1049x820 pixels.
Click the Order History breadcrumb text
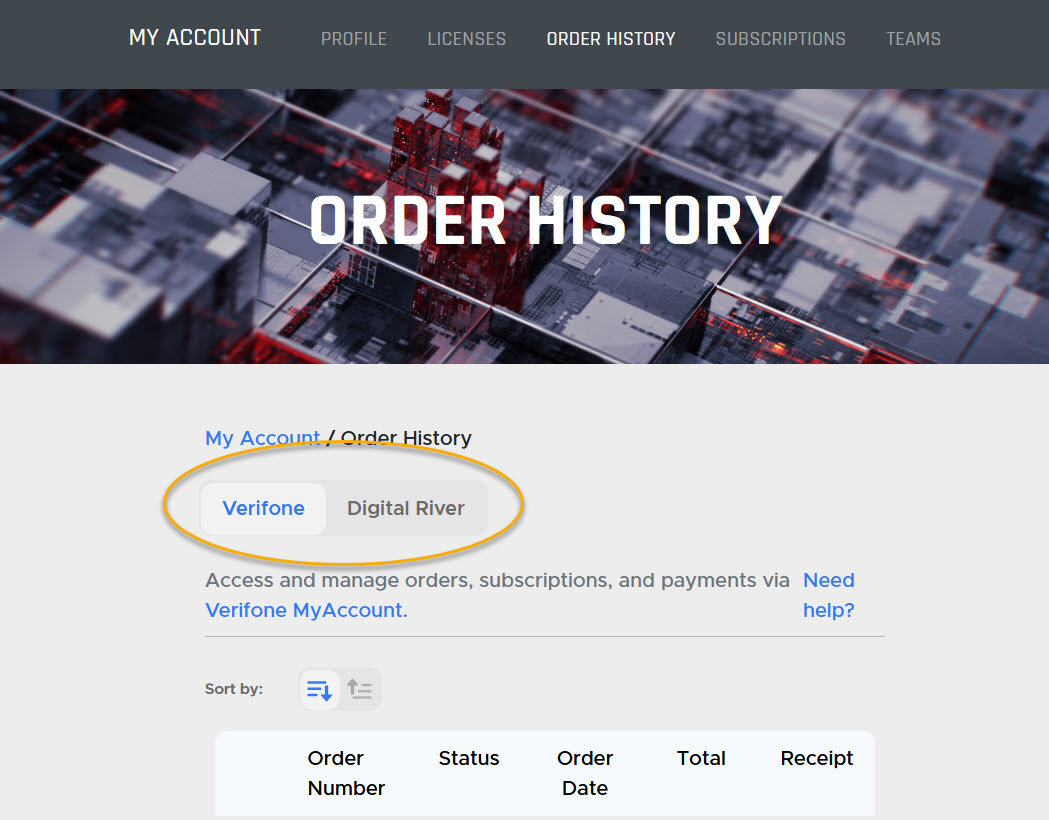406,438
